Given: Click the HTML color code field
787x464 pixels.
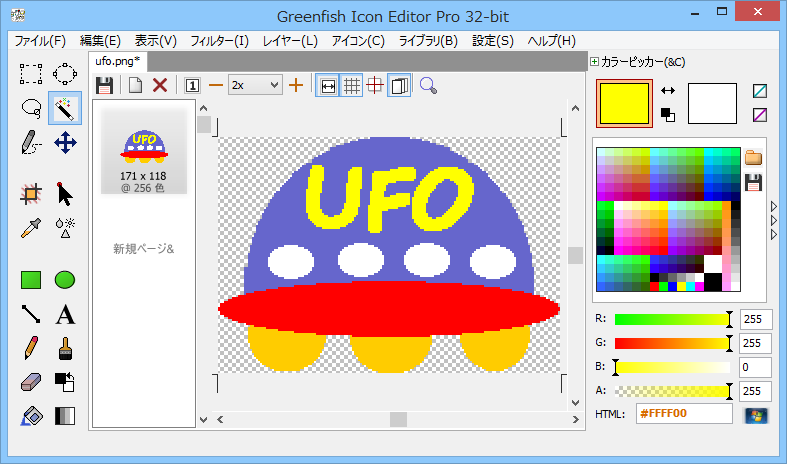Looking at the screenshot, I should 683,414.
